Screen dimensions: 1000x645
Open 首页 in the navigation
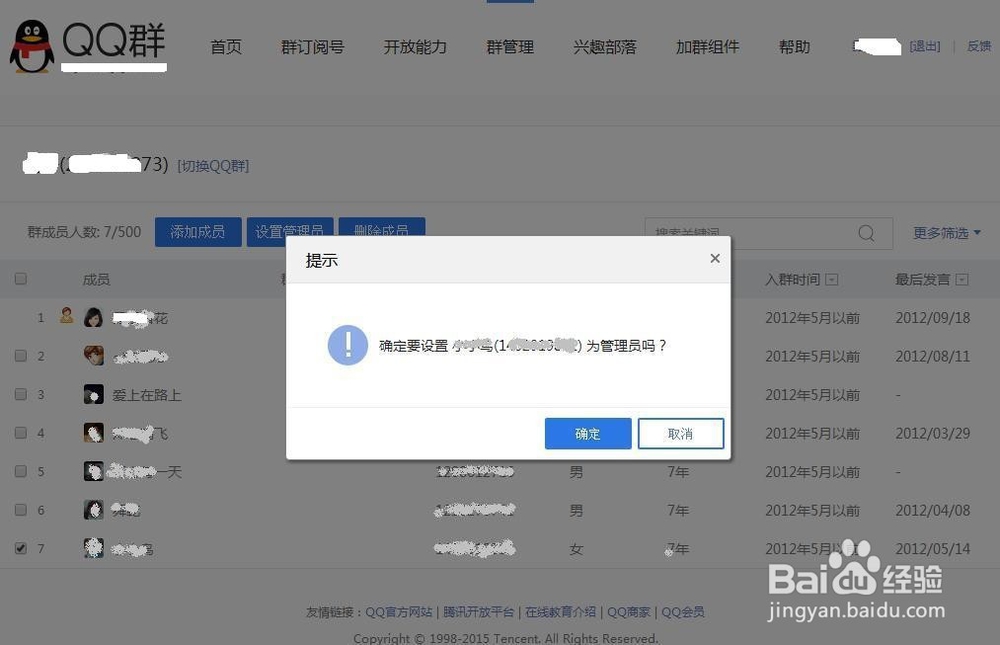(226, 47)
